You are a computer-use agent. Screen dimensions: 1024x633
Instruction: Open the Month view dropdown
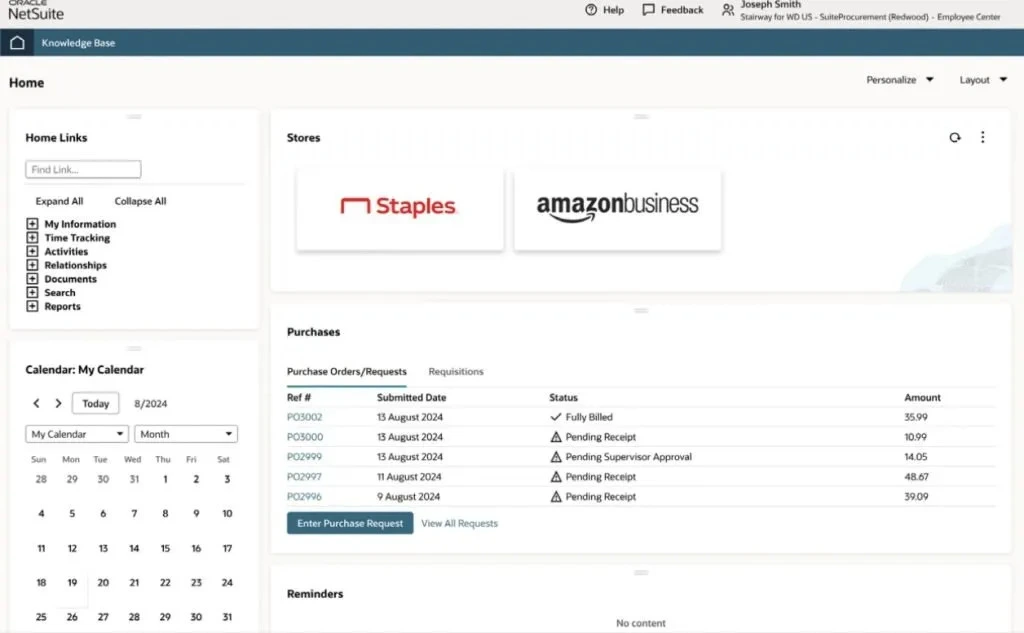[185, 434]
